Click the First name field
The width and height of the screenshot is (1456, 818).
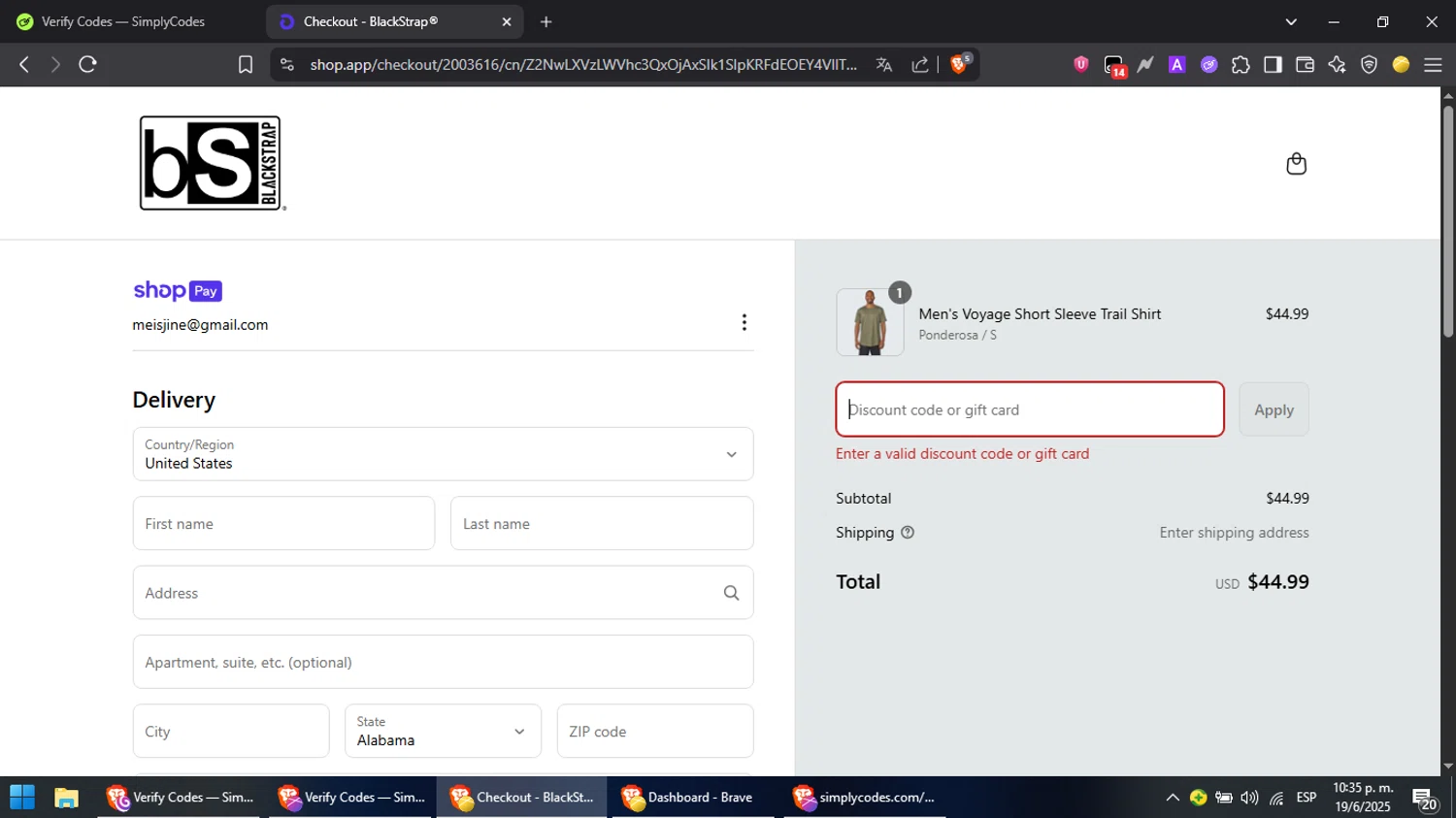283,523
